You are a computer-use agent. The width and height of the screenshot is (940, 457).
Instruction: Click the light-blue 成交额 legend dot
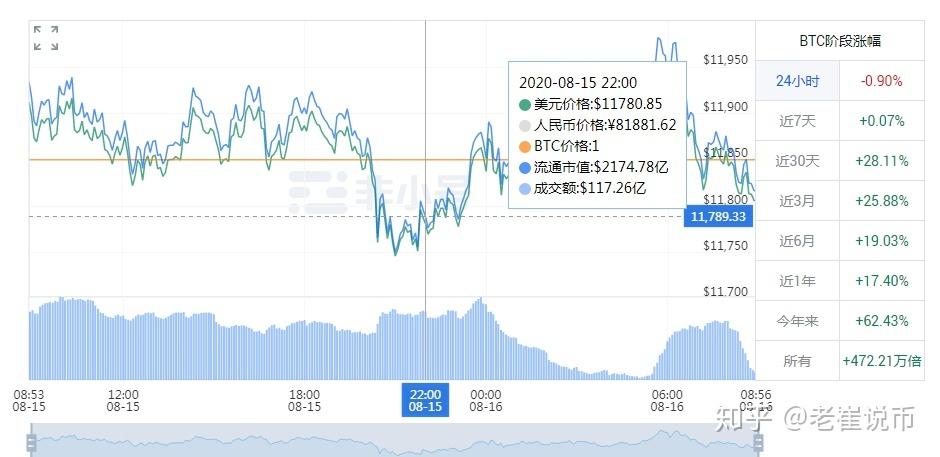point(526,188)
